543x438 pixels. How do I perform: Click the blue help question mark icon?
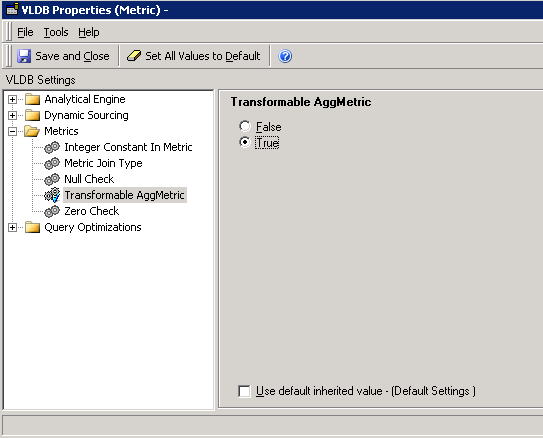click(x=285, y=56)
